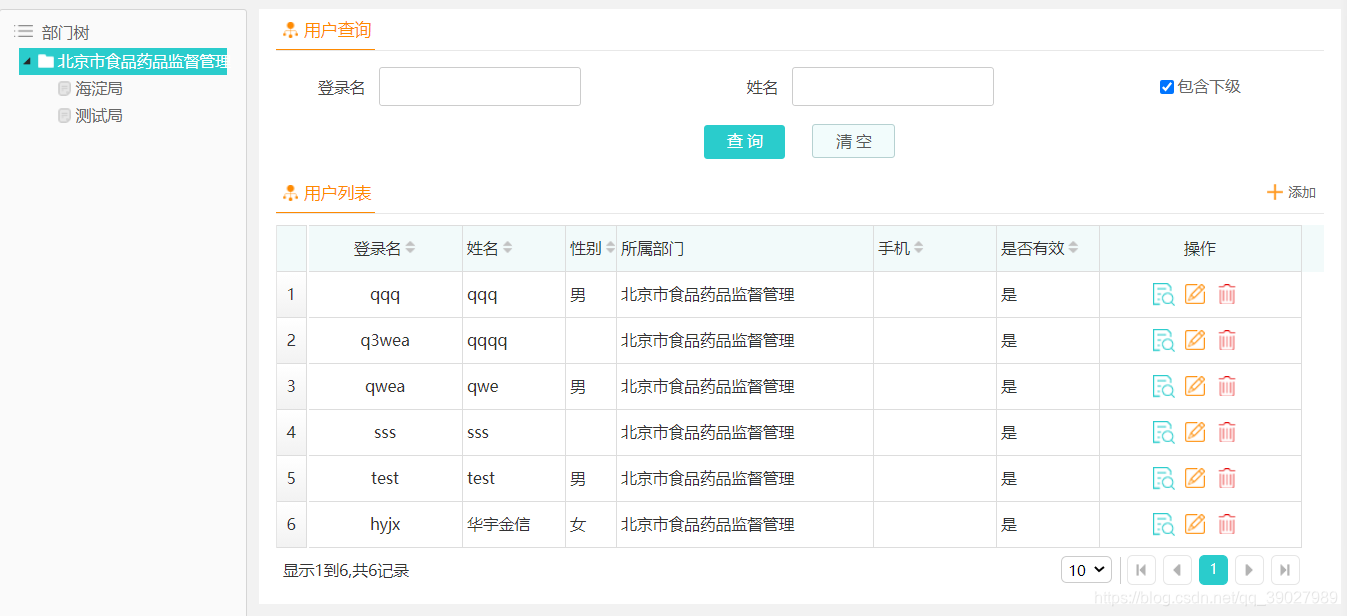The image size is (1347, 616).
Task: View details of user sss
Action: pos(1163,433)
